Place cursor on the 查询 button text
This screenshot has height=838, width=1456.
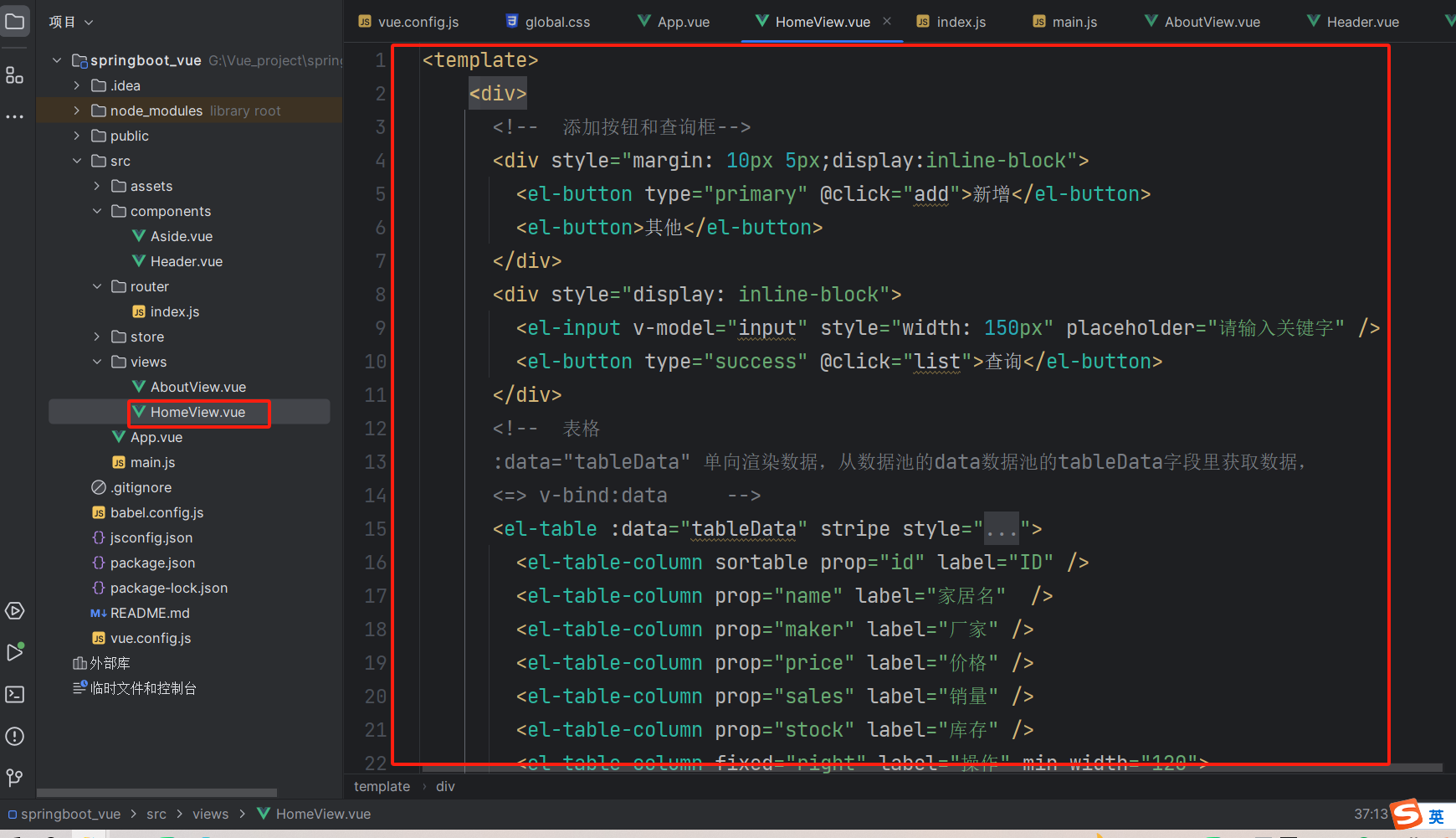(1003, 362)
